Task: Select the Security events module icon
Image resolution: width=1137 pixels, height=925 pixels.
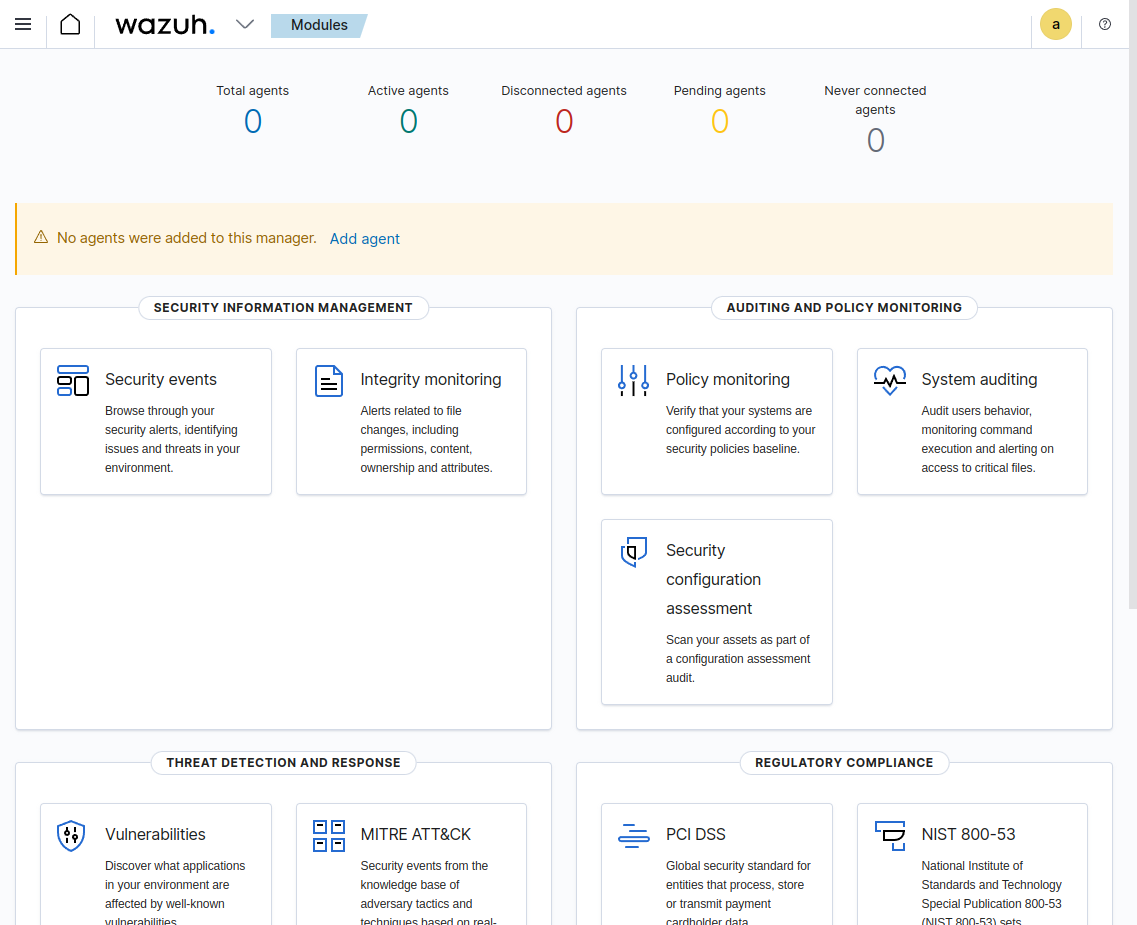Action: [x=72, y=380]
